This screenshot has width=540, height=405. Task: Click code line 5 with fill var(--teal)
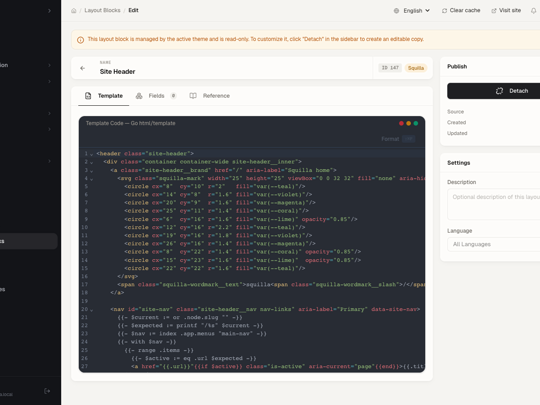click(x=215, y=186)
